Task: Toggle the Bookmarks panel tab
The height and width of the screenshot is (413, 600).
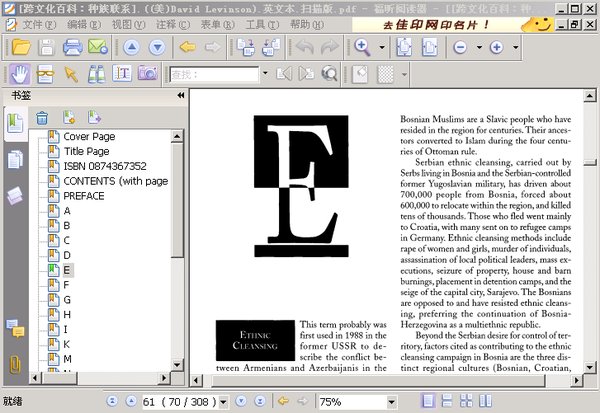Action: click(x=15, y=122)
